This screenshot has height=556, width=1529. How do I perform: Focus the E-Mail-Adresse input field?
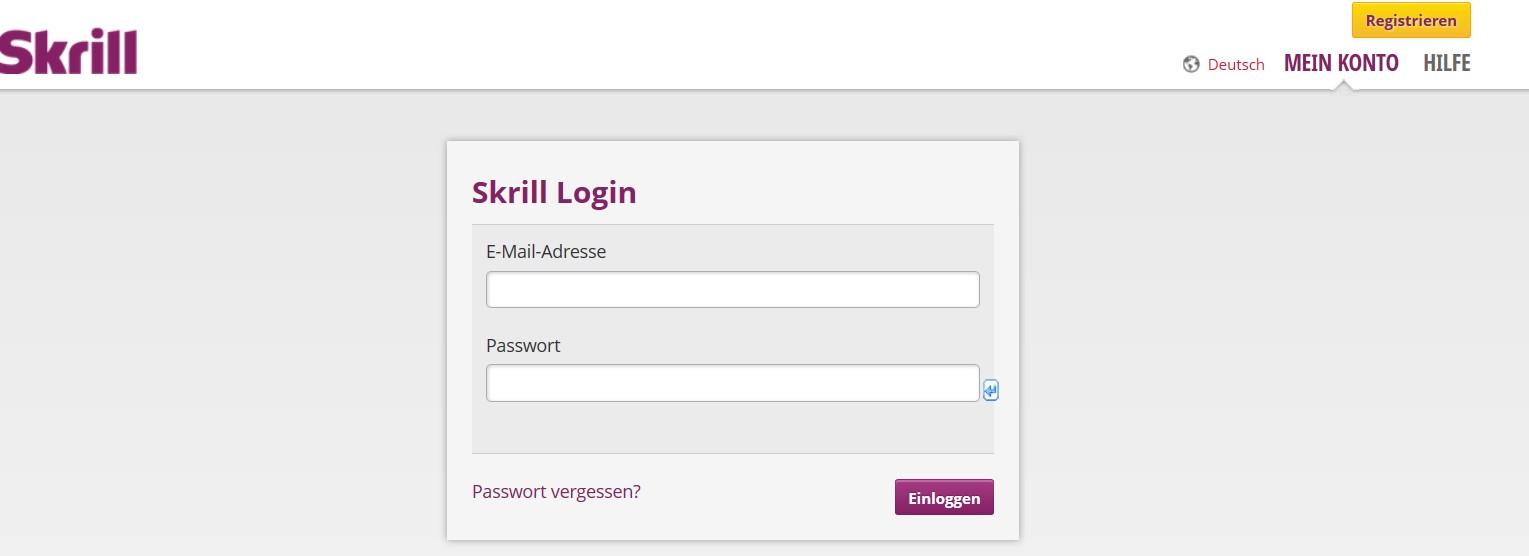732,289
